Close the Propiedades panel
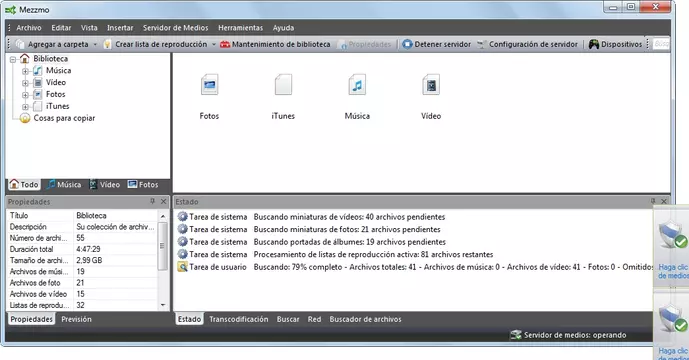This screenshot has width=689, height=360. pos(163,201)
